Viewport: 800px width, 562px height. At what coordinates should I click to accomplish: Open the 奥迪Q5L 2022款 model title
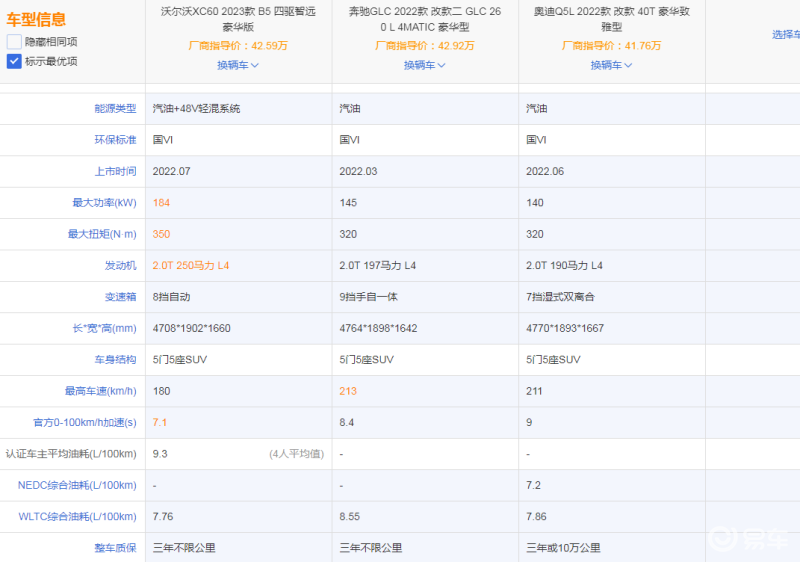click(x=611, y=19)
